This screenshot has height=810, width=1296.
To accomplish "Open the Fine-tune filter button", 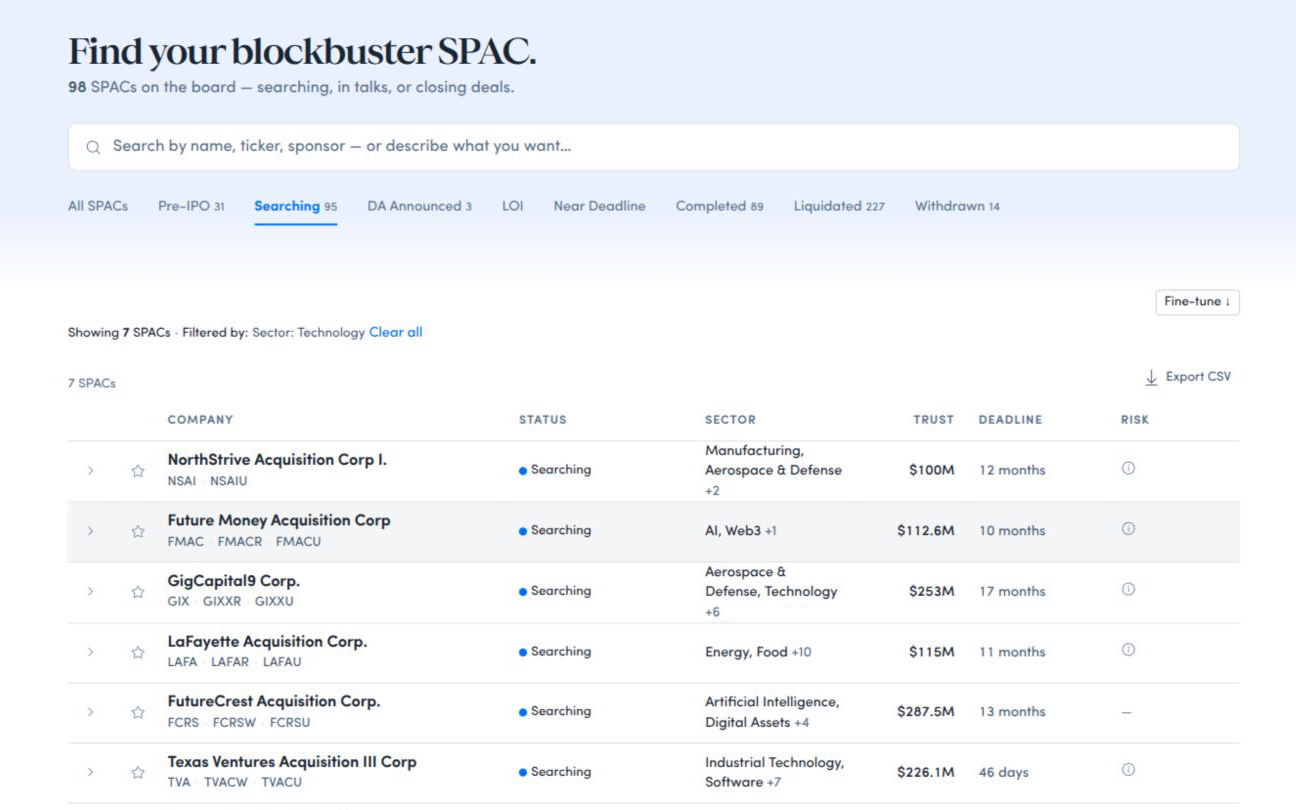I will point(1197,302).
